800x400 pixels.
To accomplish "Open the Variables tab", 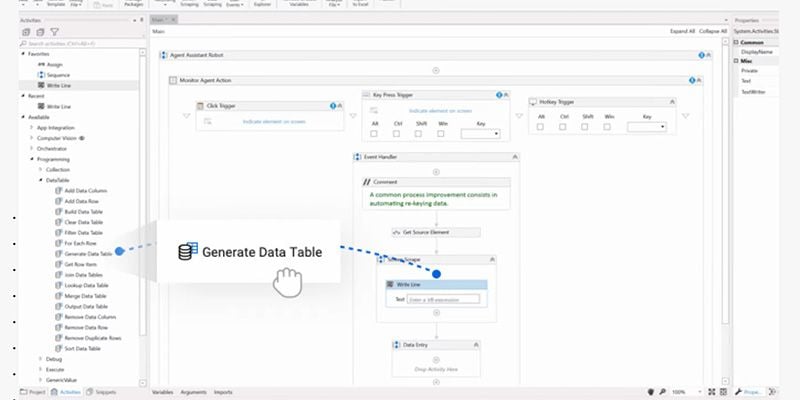I will click(162, 392).
